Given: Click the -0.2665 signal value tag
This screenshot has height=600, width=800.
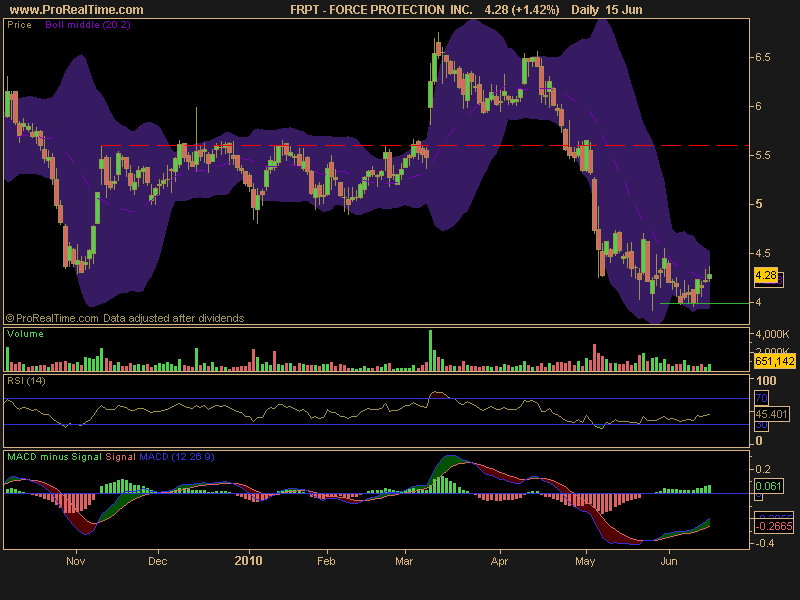Looking at the screenshot, I should point(774,526).
